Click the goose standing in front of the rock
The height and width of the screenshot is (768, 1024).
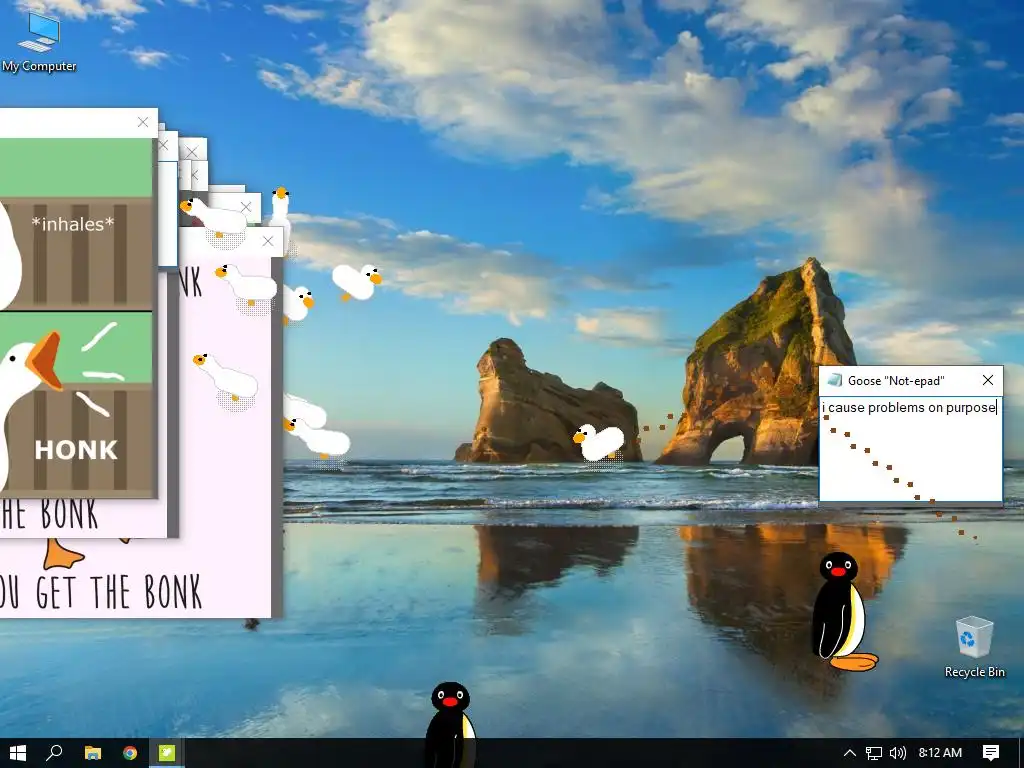tap(599, 443)
